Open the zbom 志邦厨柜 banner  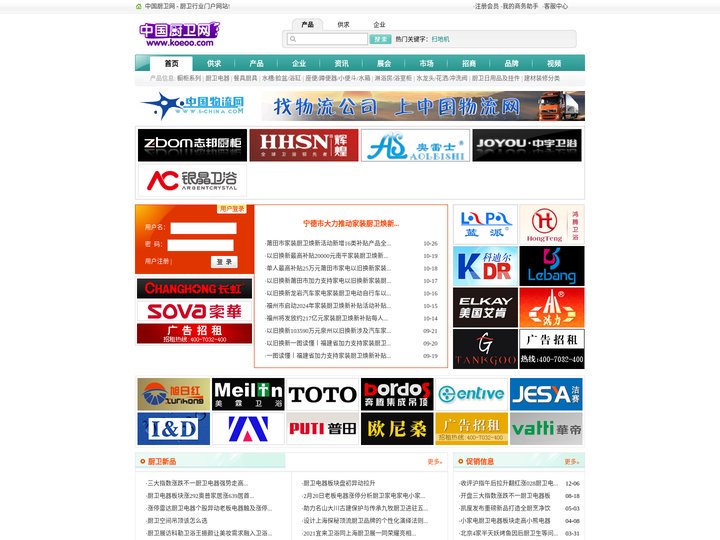pyautogui.click(x=192, y=145)
